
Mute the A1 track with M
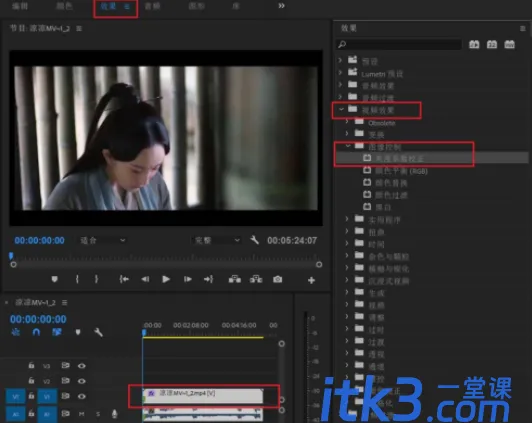pos(81,414)
